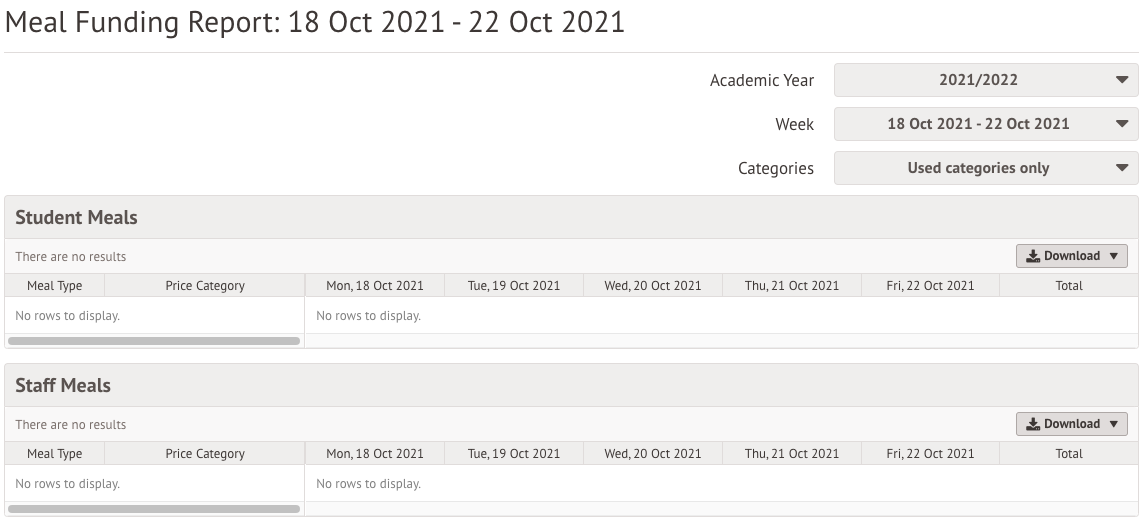Open the Academic Year 2021/2022 dropdown
The image size is (1143, 524).
pyautogui.click(x=986, y=80)
